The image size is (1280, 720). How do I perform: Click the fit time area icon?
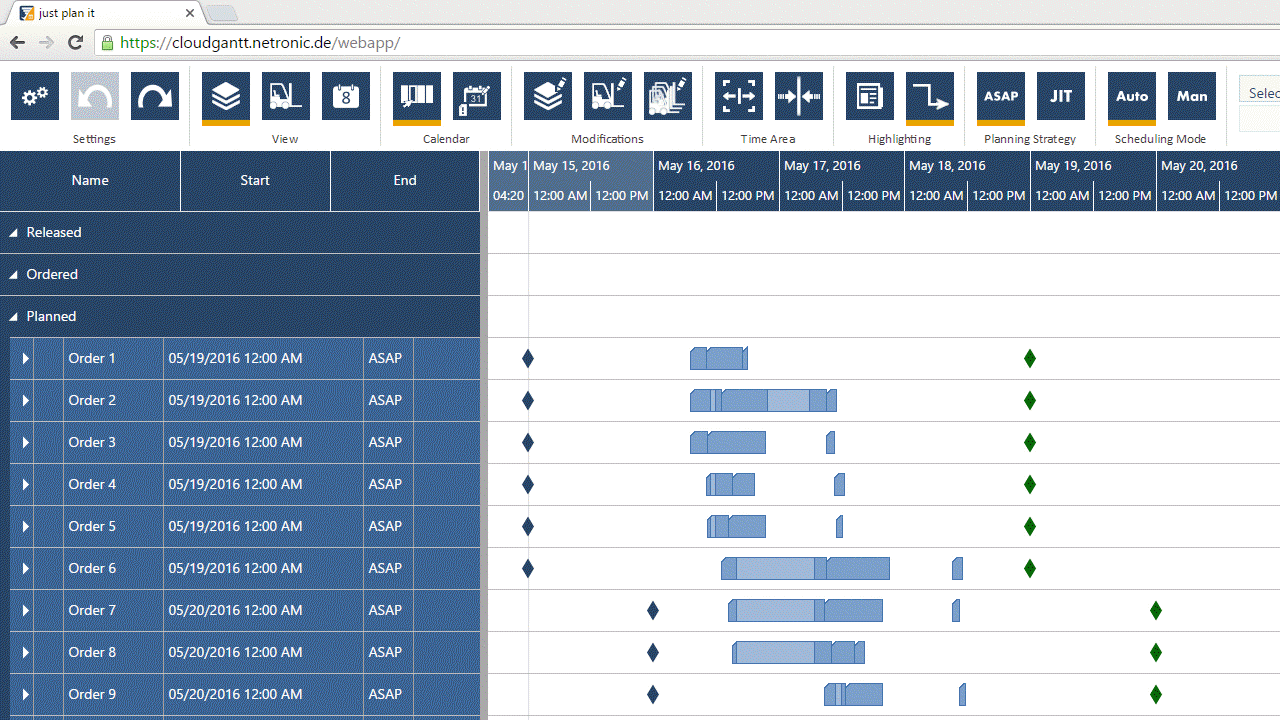tap(739, 97)
